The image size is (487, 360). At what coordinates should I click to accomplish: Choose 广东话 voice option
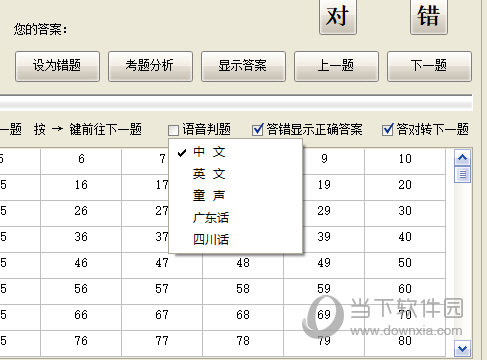236,218
